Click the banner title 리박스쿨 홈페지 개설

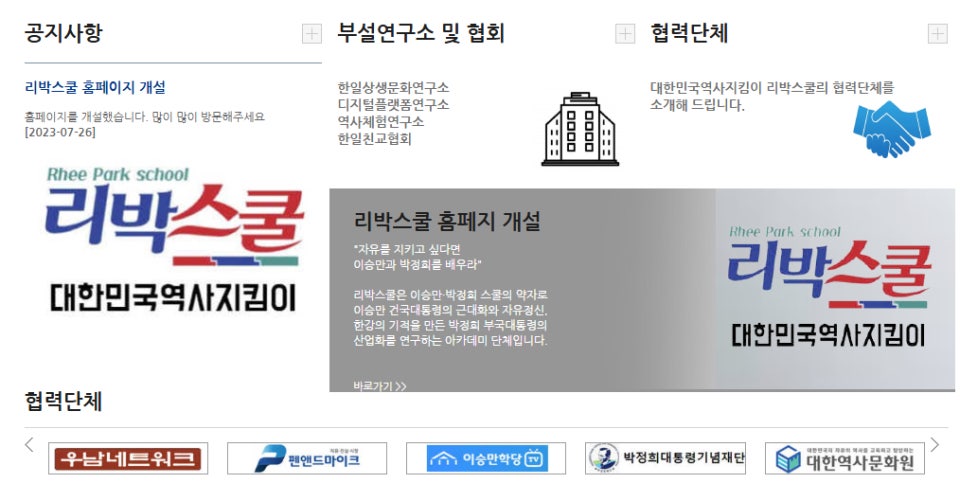[447, 221]
